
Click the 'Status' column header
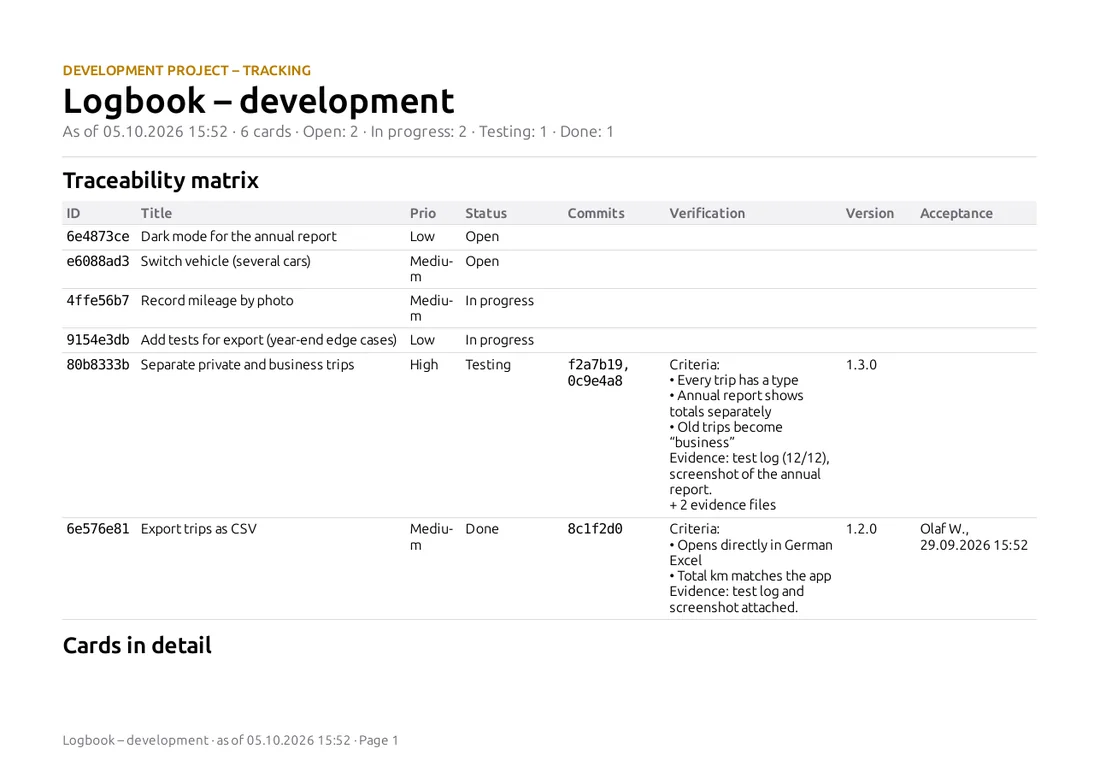[485, 213]
